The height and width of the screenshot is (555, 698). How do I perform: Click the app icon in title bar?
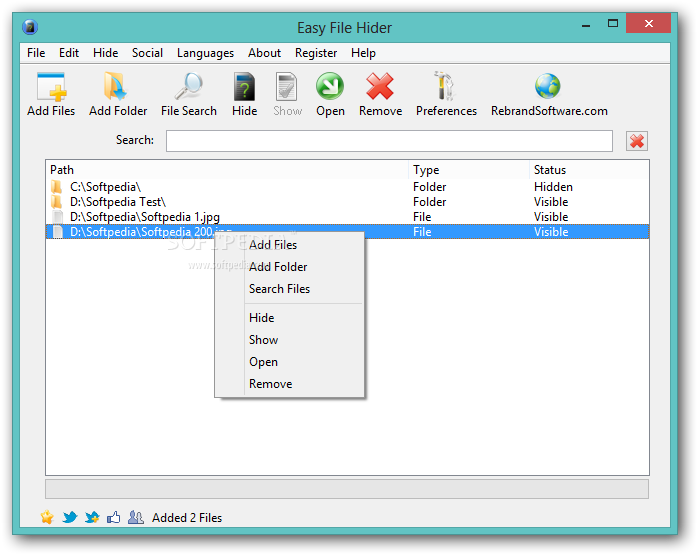click(30, 27)
